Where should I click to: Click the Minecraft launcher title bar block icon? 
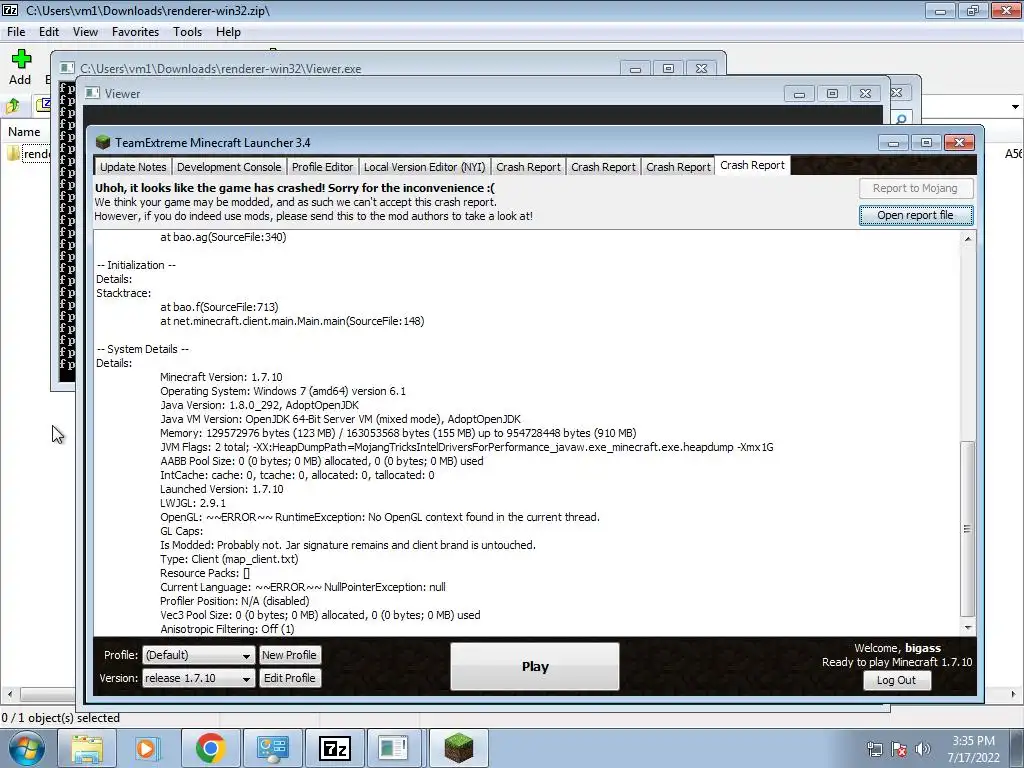pos(103,142)
